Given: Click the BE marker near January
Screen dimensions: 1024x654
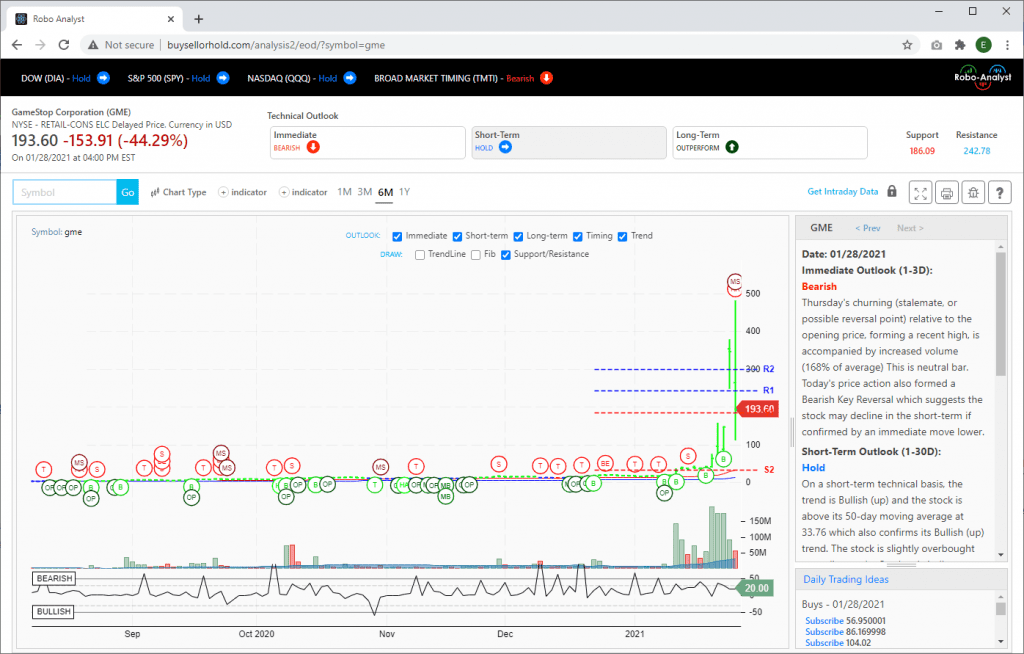Looking at the screenshot, I should click(605, 463).
